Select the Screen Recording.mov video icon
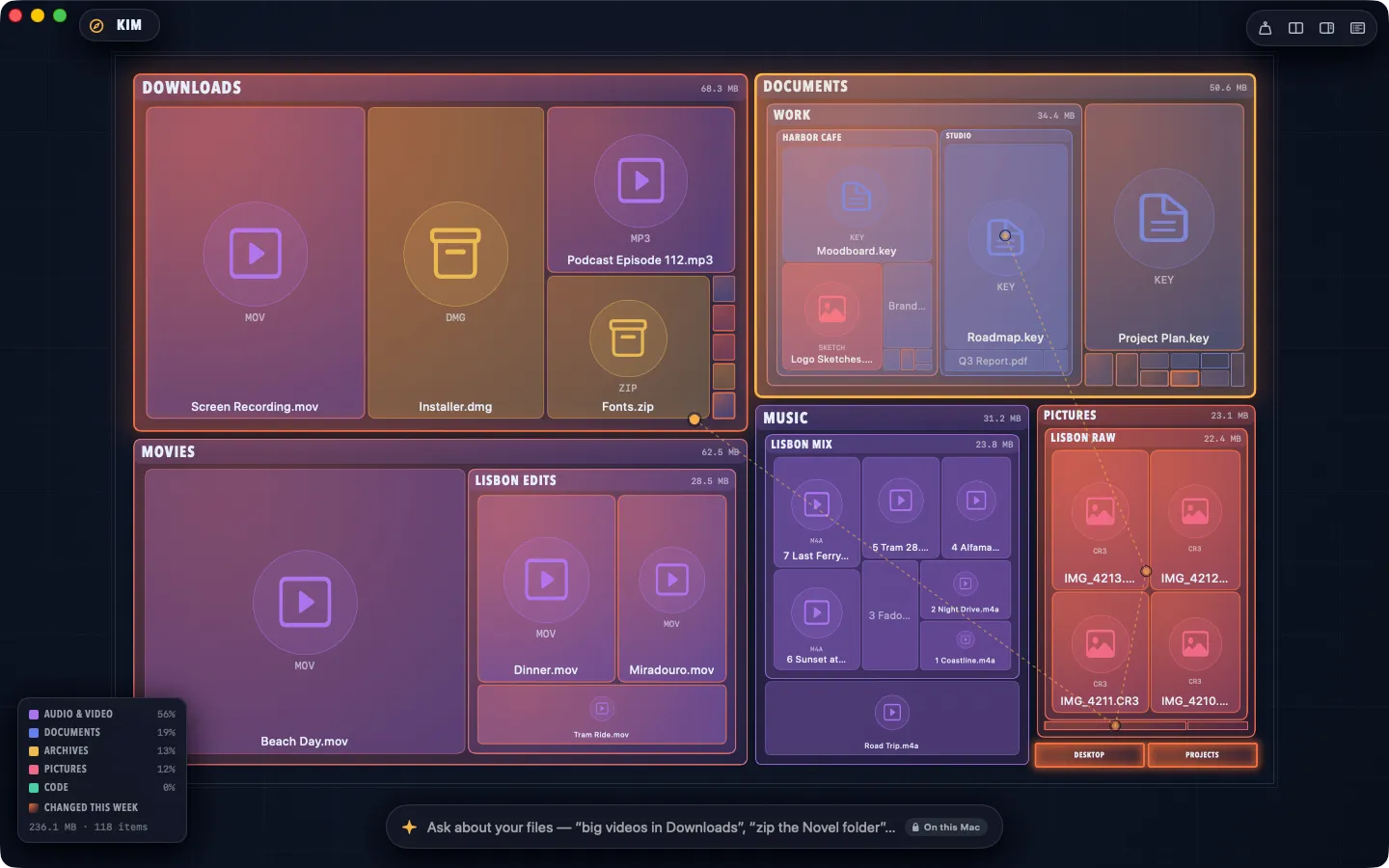The height and width of the screenshot is (868, 1389). (x=255, y=254)
